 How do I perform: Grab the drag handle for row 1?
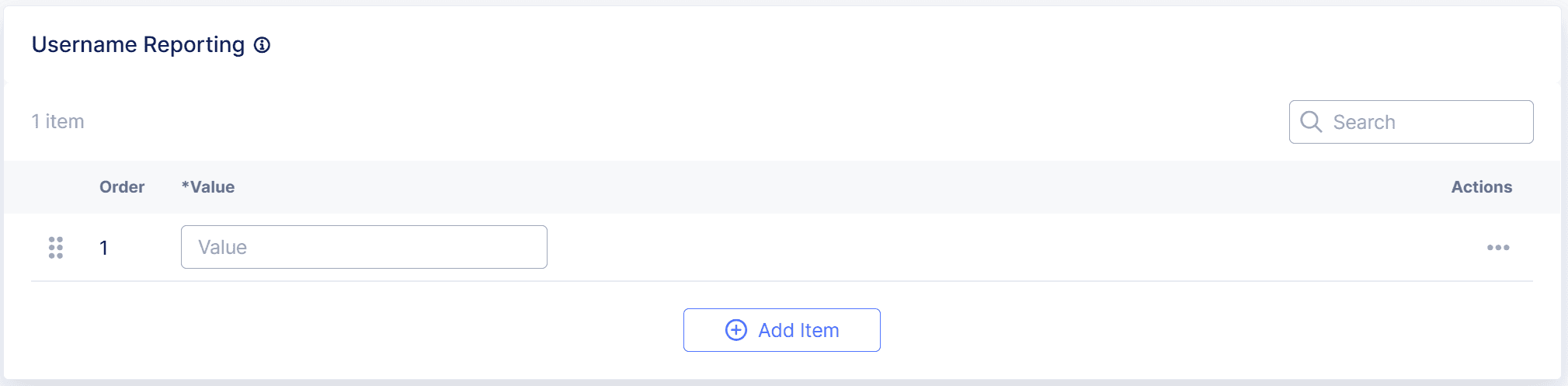tap(56, 248)
